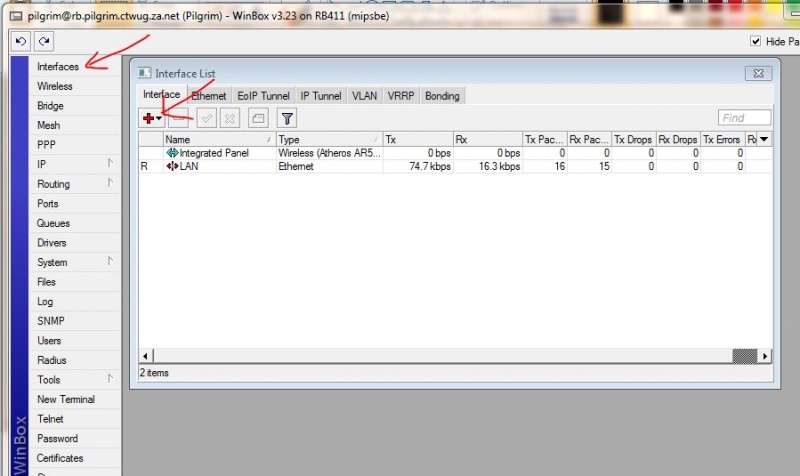800x476 pixels.
Task: Switch to the EoIP Tunnel tab
Action: (263, 96)
